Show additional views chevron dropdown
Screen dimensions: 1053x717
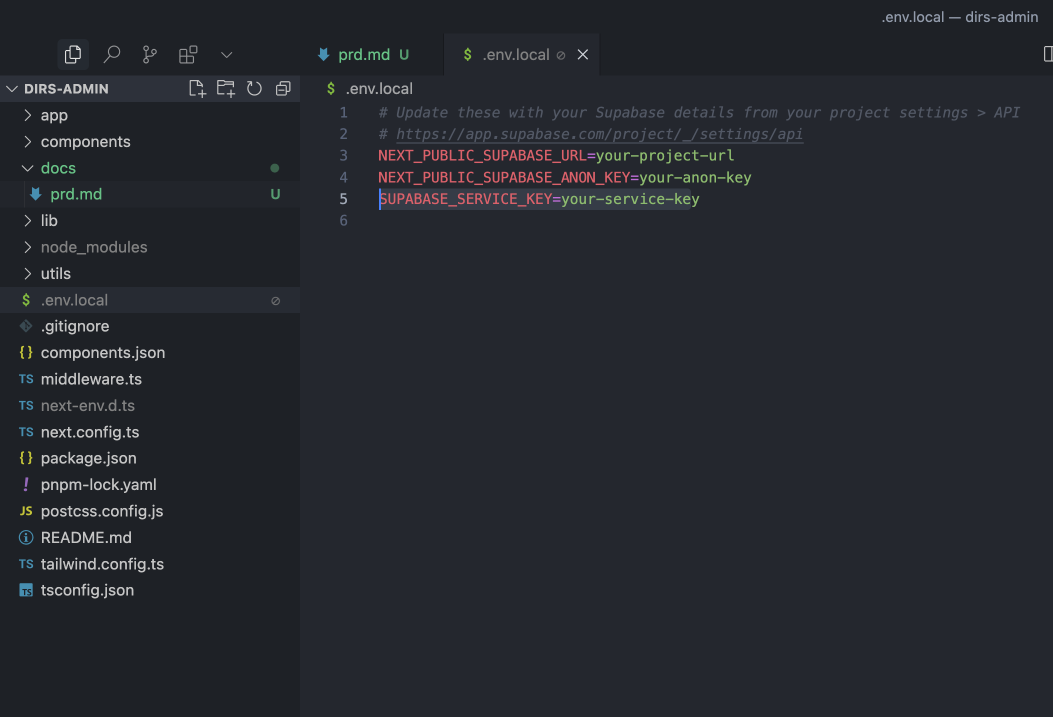[x=226, y=54]
